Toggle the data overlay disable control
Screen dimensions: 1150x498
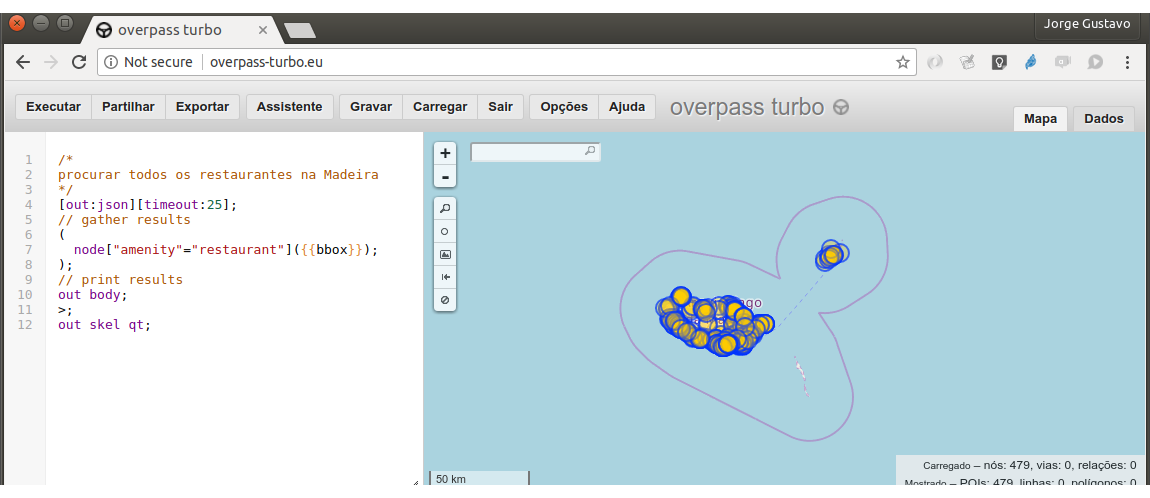point(445,300)
